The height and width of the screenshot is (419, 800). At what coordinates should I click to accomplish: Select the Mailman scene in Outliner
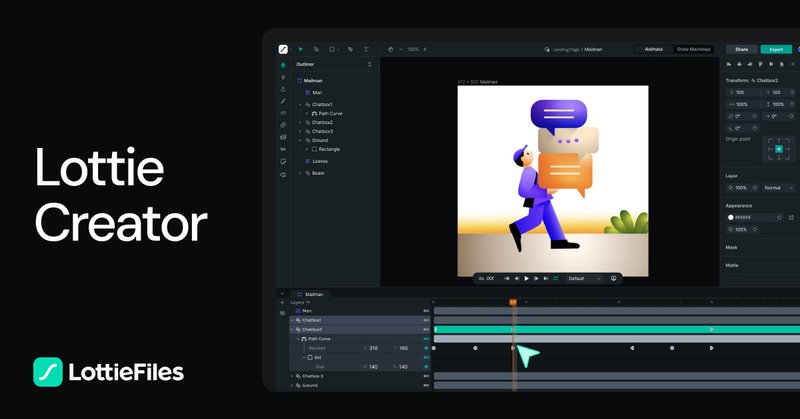[x=311, y=81]
